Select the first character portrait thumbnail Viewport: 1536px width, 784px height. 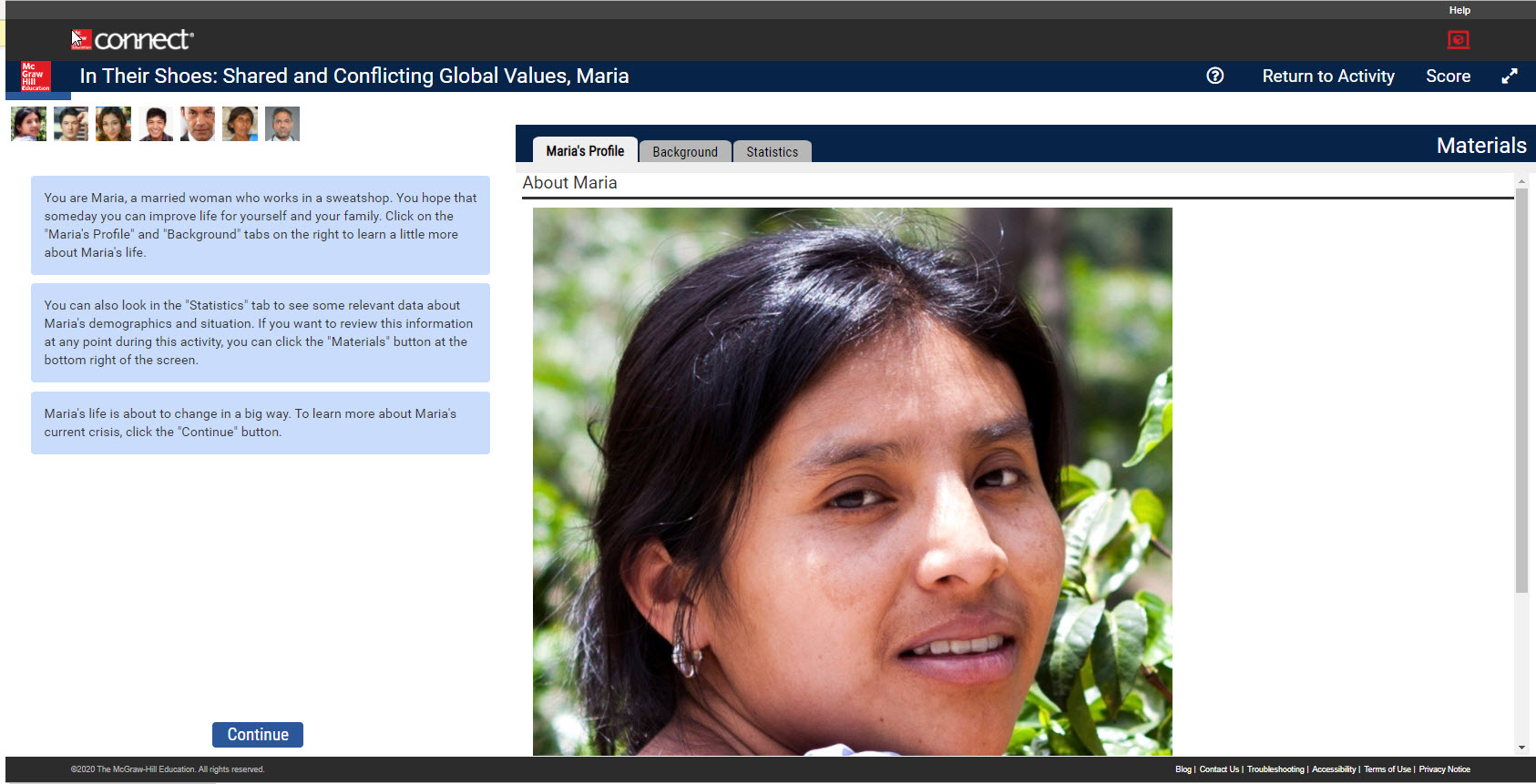pos(28,124)
